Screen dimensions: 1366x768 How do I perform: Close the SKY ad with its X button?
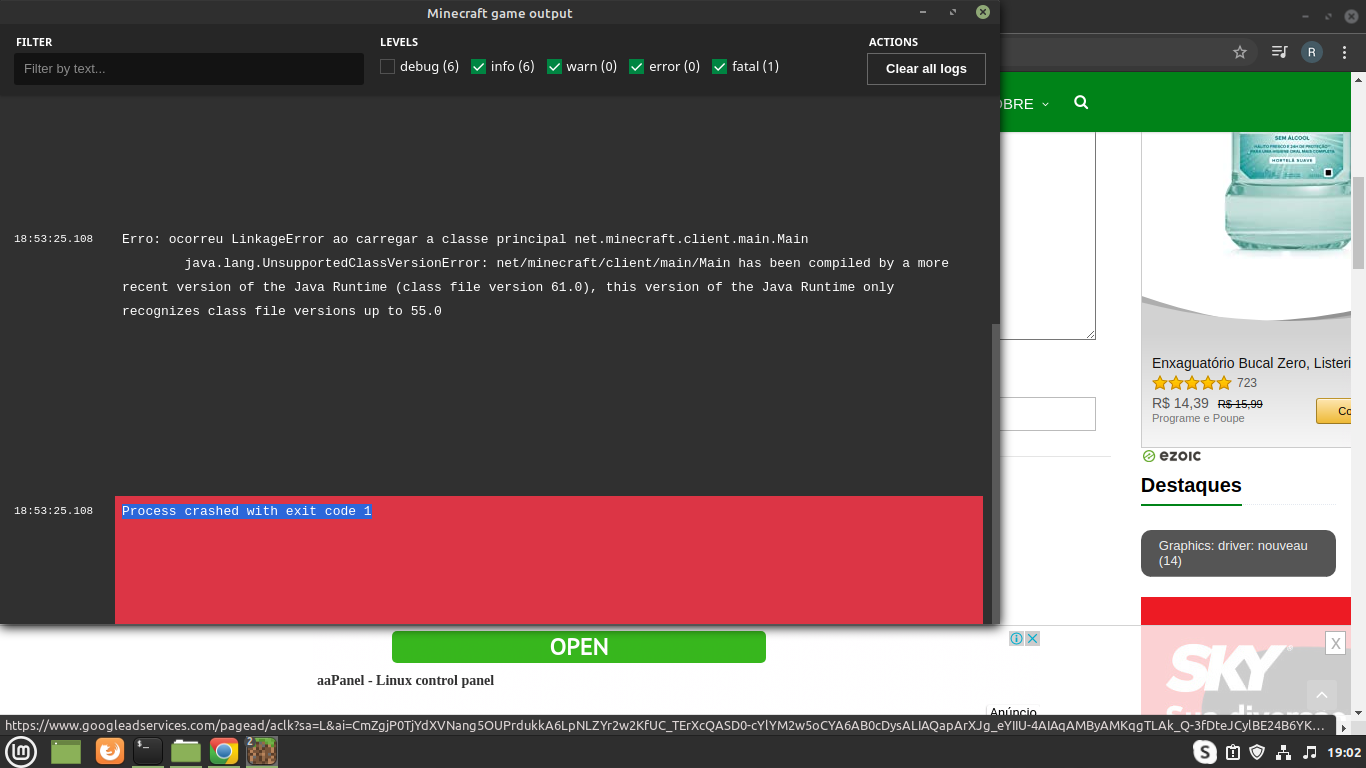[x=1335, y=644]
